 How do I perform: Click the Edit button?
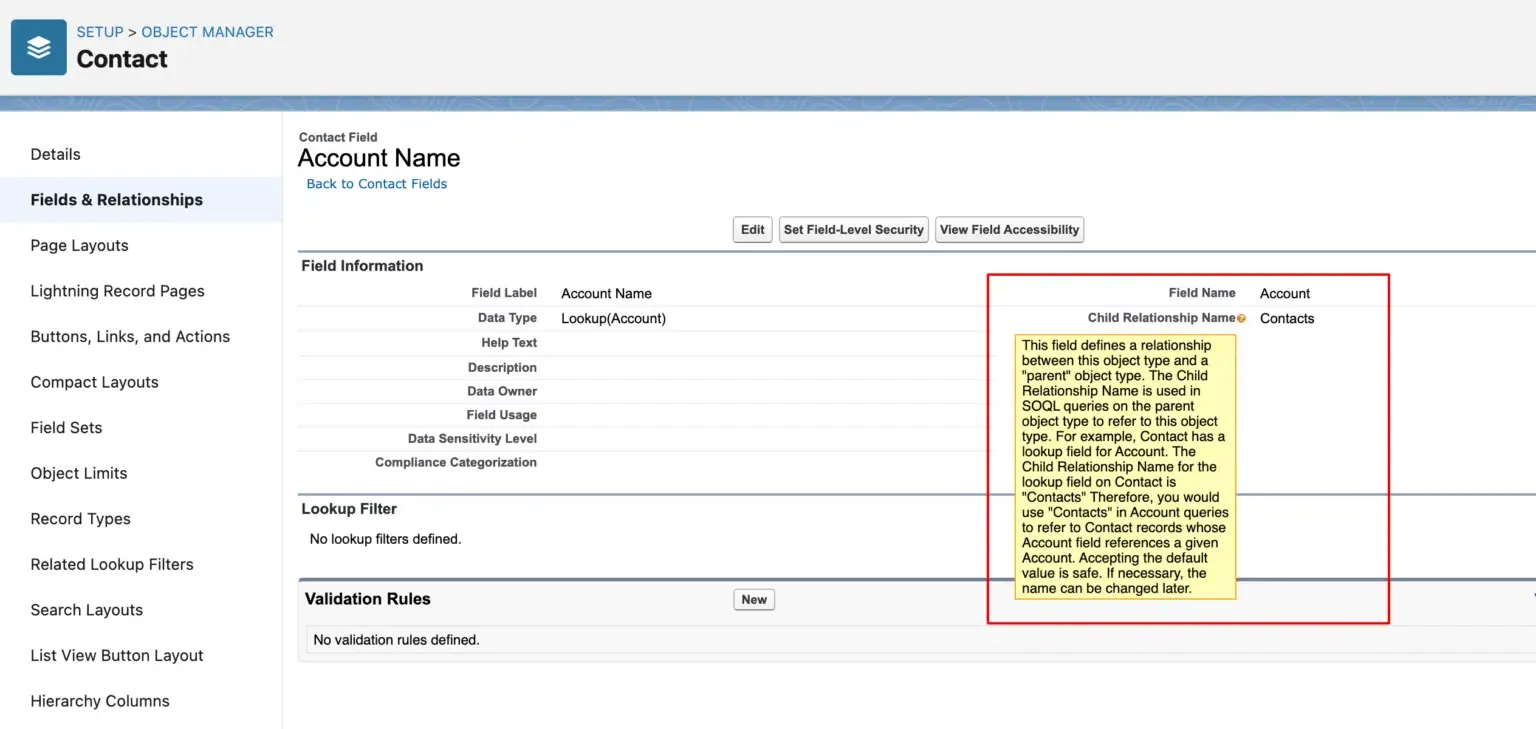click(x=753, y=230)
